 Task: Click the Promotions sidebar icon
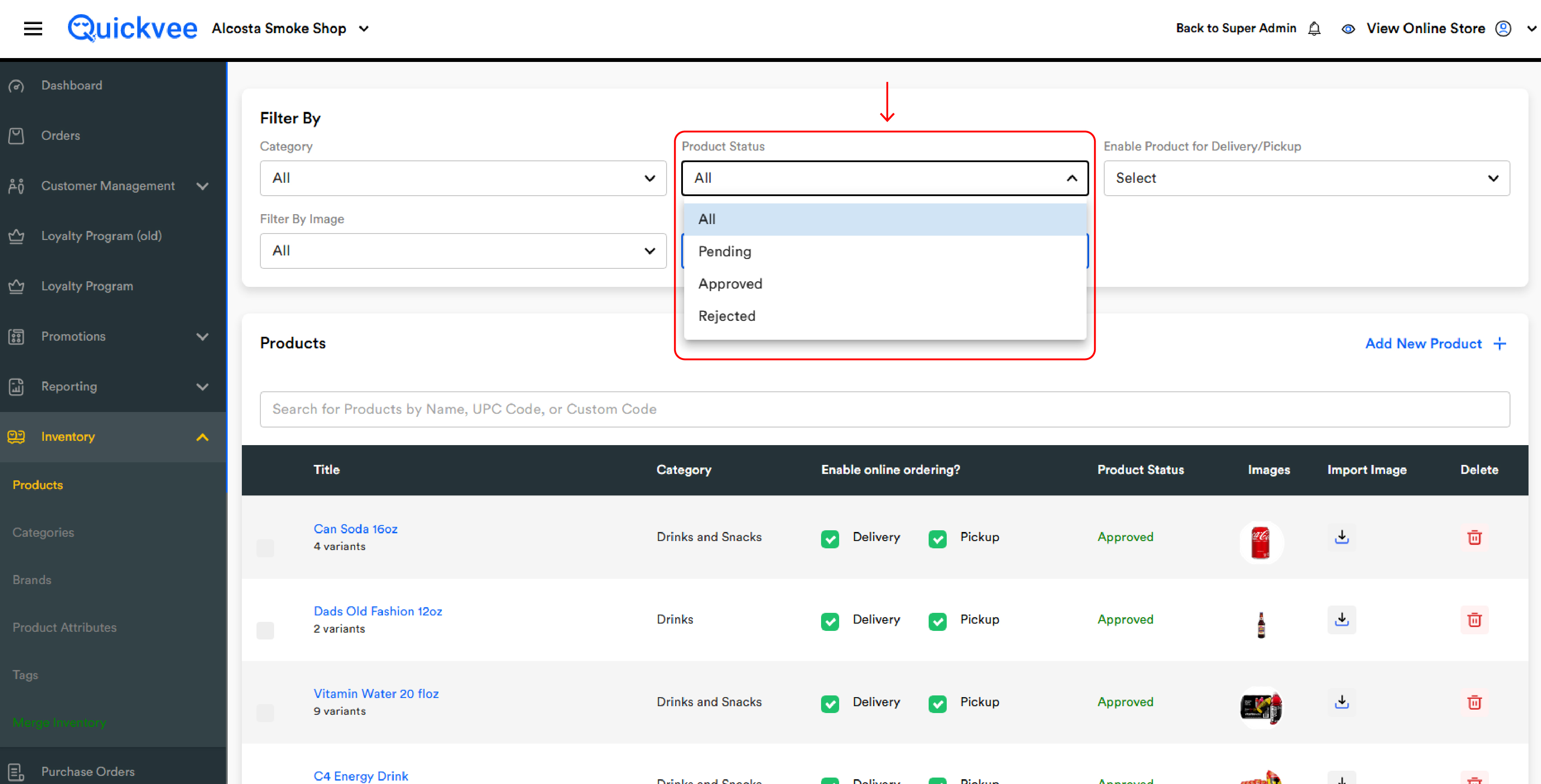coord(16,337)
